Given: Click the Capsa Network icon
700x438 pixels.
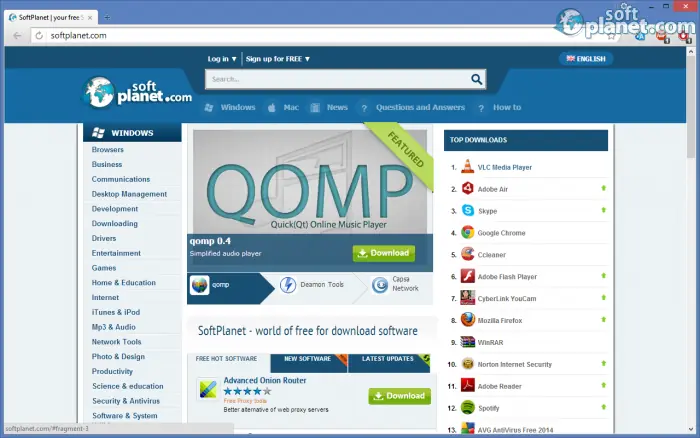Looking at the screenshot, I should [380, 285].
